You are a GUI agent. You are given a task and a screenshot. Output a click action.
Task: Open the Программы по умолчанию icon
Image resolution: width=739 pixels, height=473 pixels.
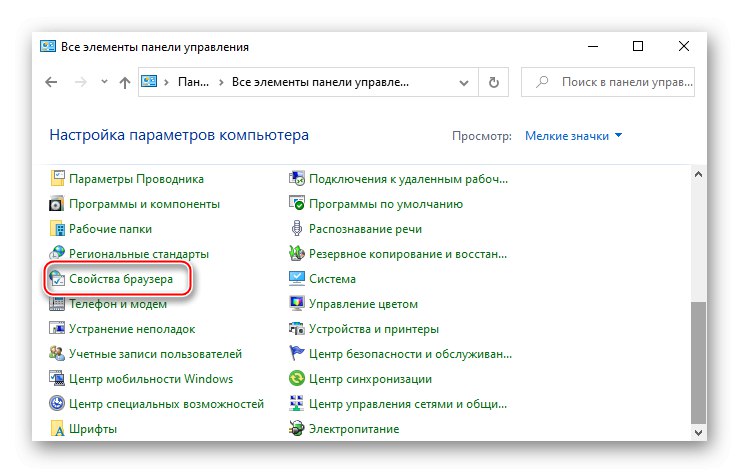click(x=296, y=204)
